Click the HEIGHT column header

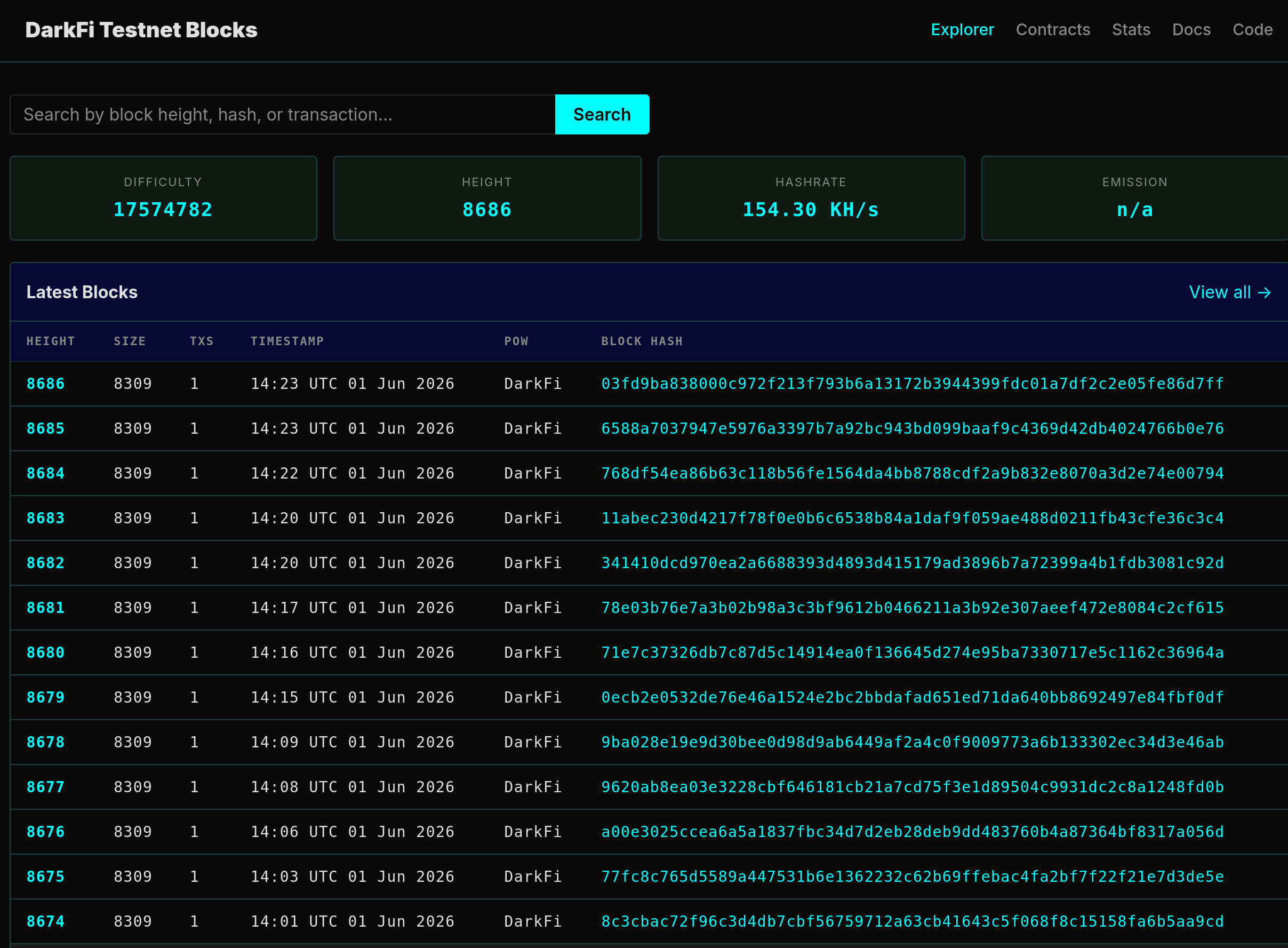coord(51,341)
